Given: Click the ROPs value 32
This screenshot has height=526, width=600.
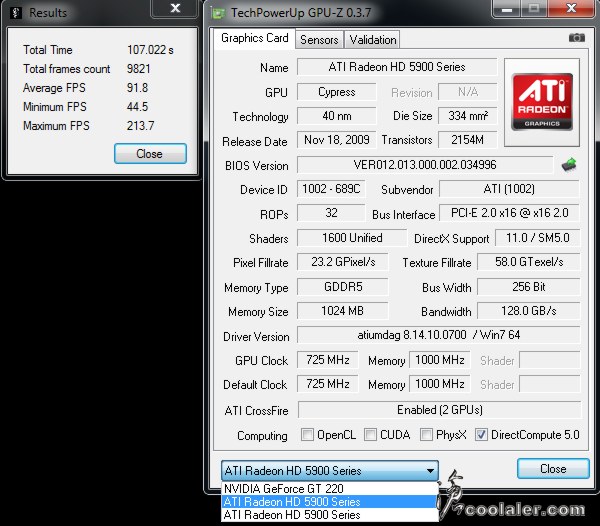Looking at the screenshot, I should (331, 213).
